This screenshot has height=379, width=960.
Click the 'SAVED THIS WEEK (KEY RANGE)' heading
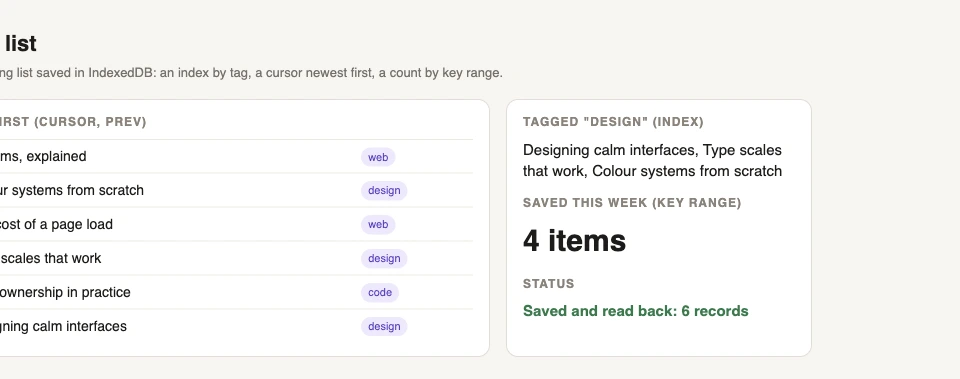[x=632, y=203]
